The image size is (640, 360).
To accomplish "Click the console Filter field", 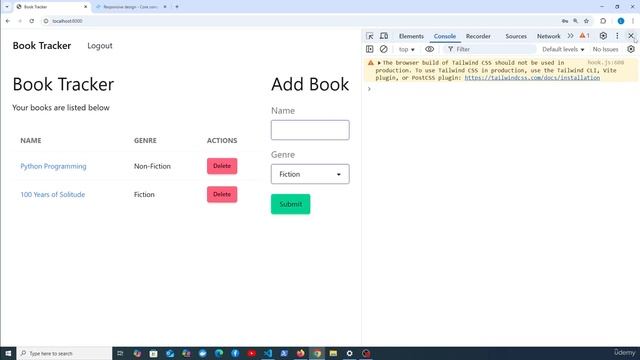I will [490, 49].
